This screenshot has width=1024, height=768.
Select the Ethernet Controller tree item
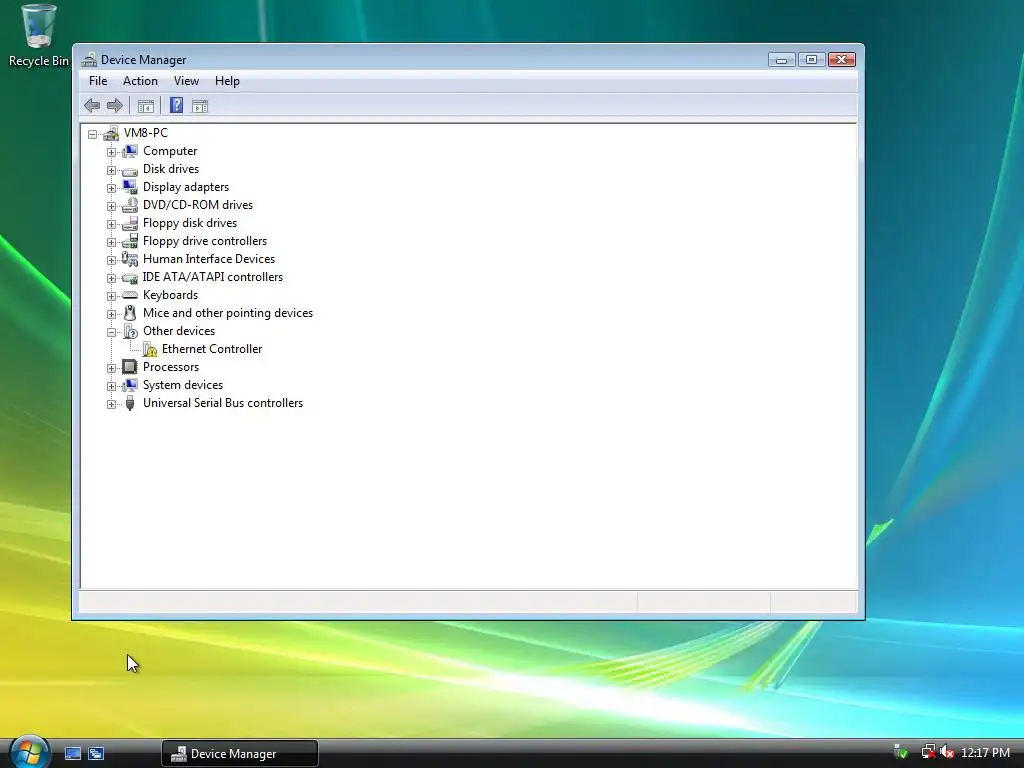(212, 349)
